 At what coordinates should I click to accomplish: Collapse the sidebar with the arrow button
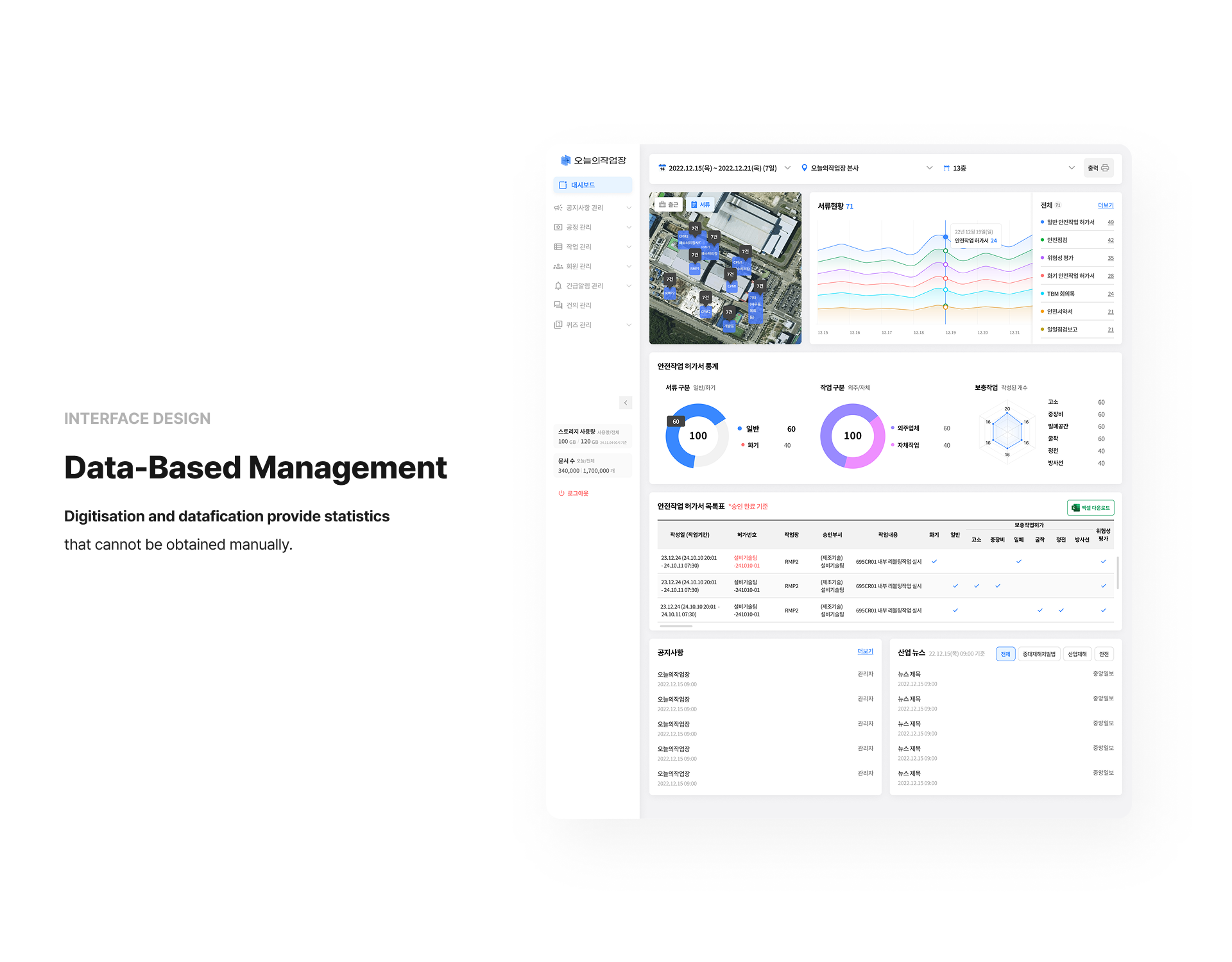coord(626,403)
